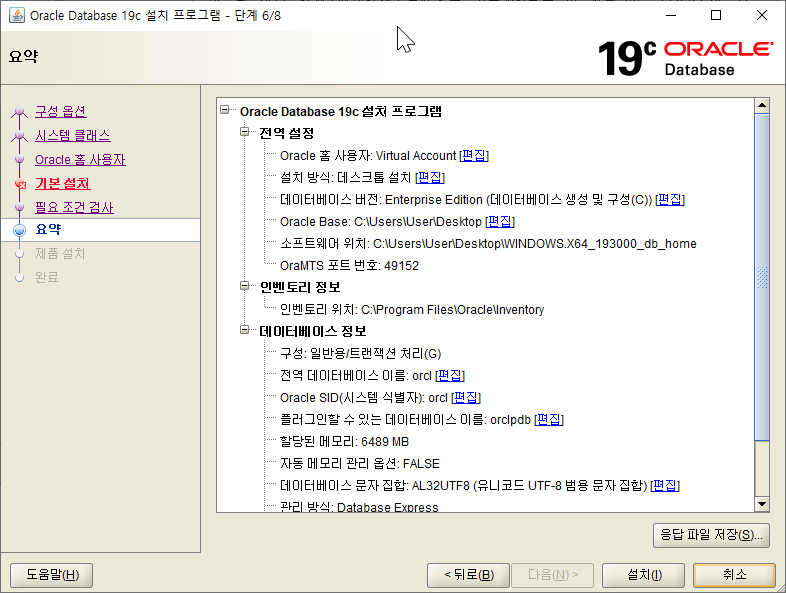
Task: Click the 설치(I) button to start install
Action: [x=644, y=575]
